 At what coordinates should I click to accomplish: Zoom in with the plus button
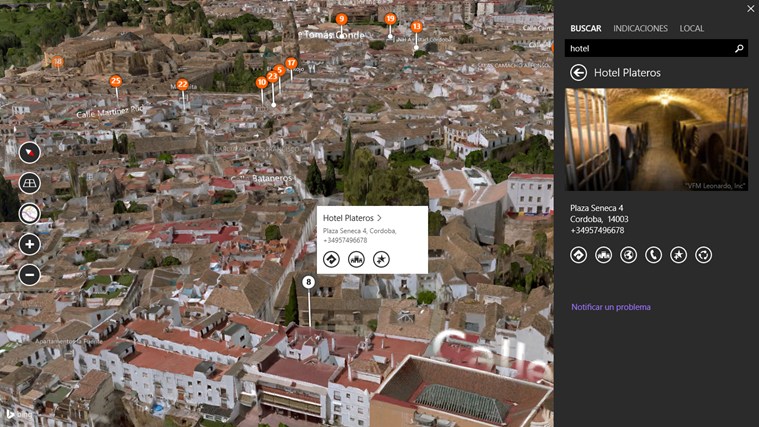pyautogui.click(x=30, y=244)
